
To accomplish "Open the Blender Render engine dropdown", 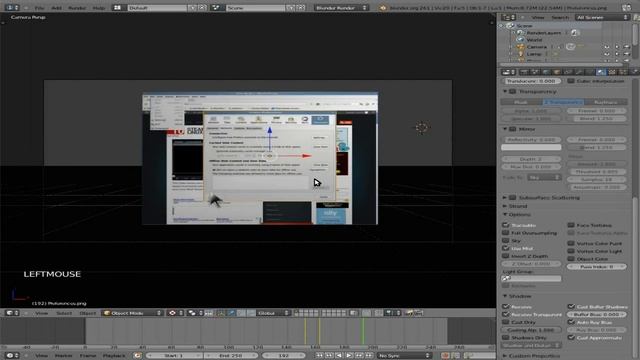I will pos(341,8).
